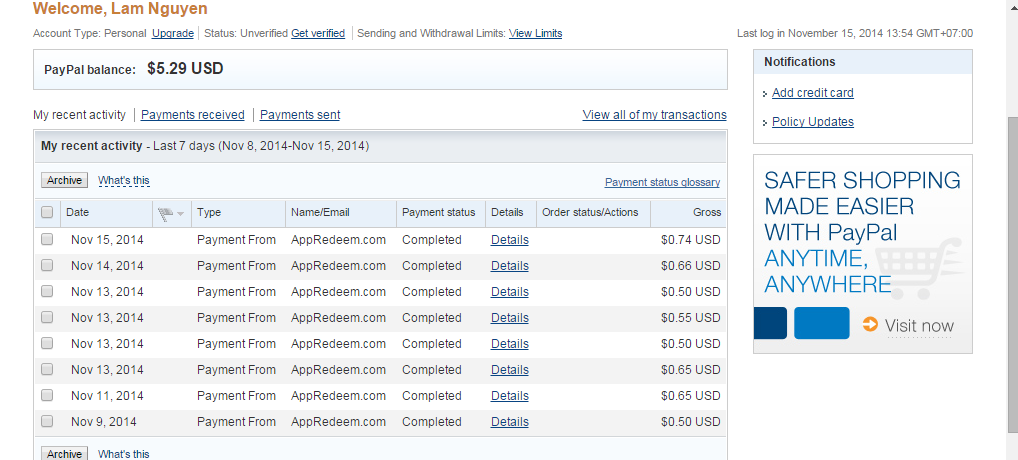
Task: Select the Nov 9, 2014 transaction checkbox
Action: coord(47,422)
